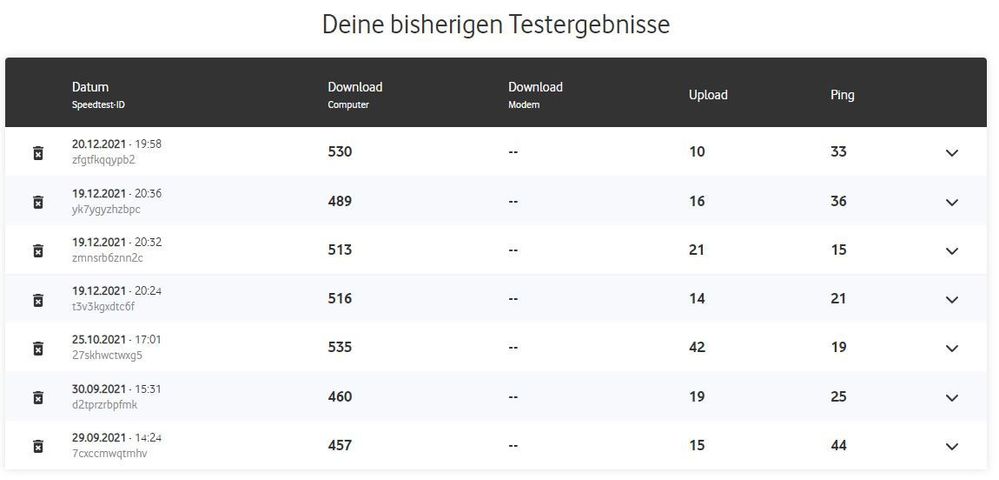Remove the 19.12.2021 20:24 test entry
The width and height of the screenshot is (999, 480).
38,300
